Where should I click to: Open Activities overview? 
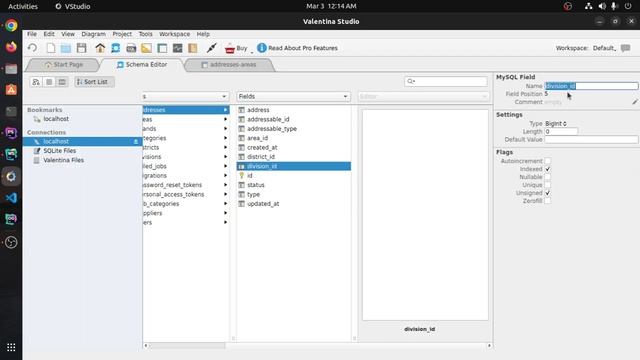(x=23, y=6)
